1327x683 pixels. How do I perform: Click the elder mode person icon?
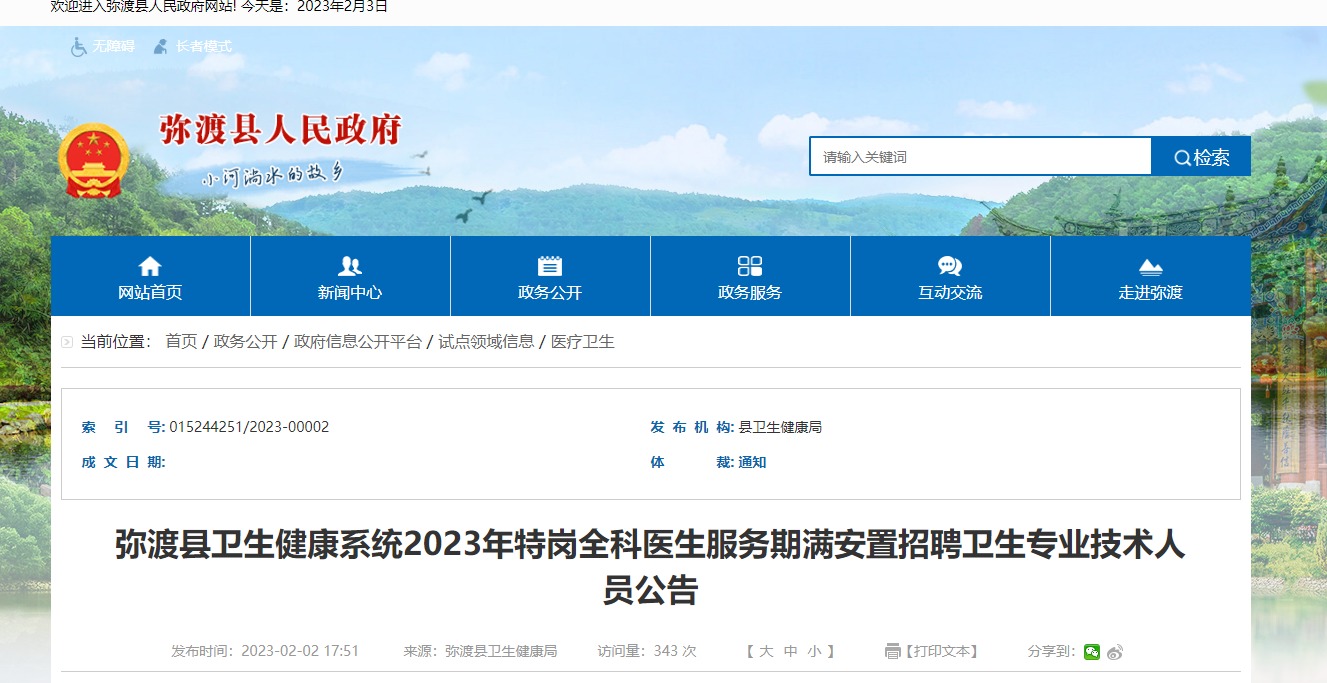click(160, 46)
